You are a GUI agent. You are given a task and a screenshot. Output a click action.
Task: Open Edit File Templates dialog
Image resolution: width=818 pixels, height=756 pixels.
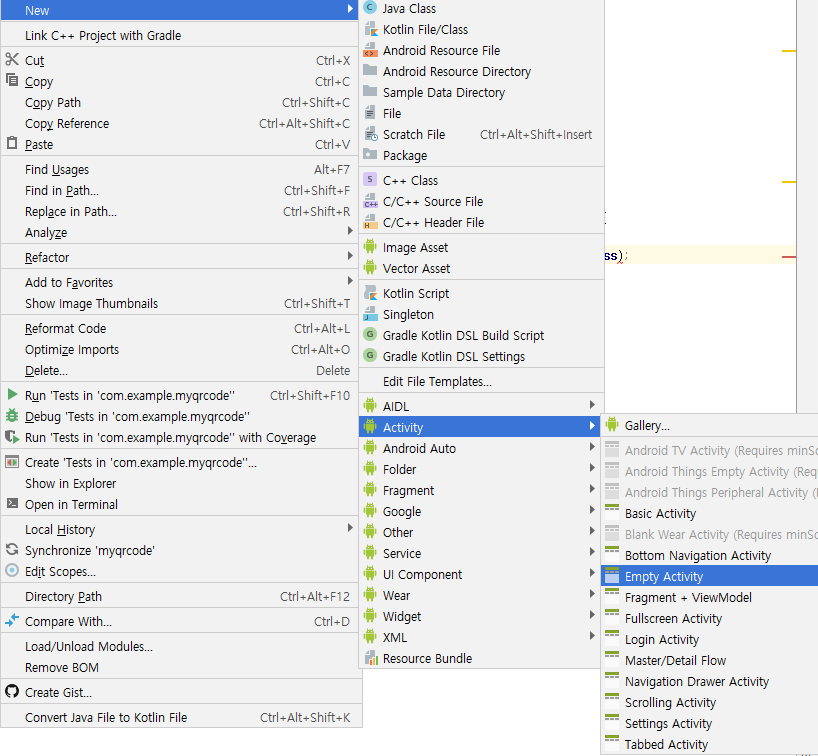tap(482, 381)
